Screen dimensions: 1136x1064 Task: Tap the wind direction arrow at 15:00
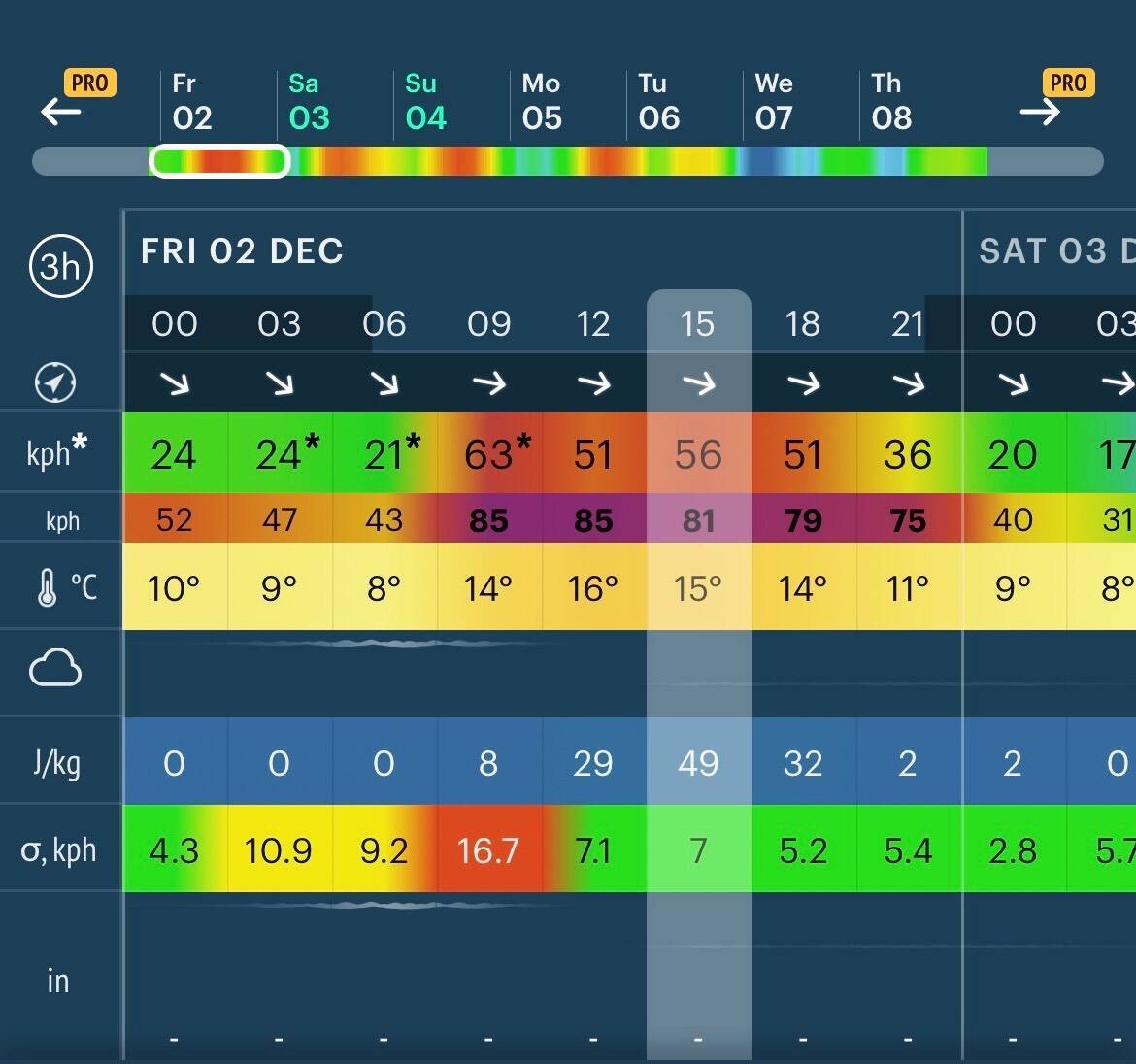(698, 383)
